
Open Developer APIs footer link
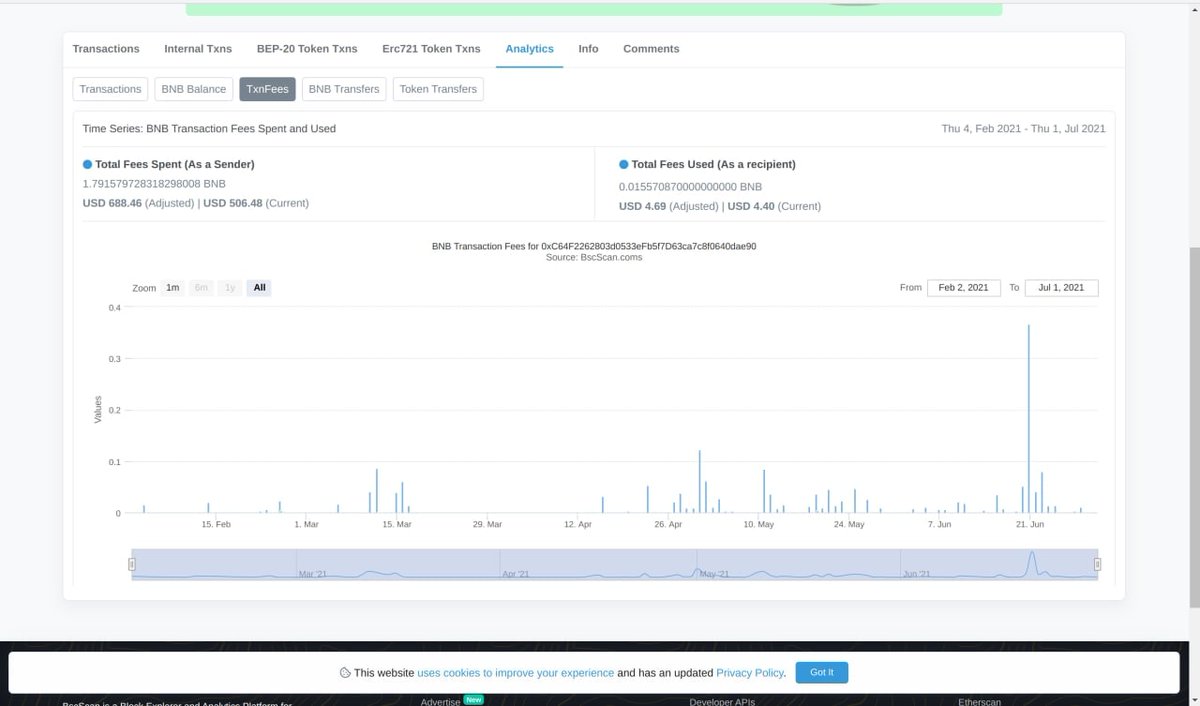722,702
